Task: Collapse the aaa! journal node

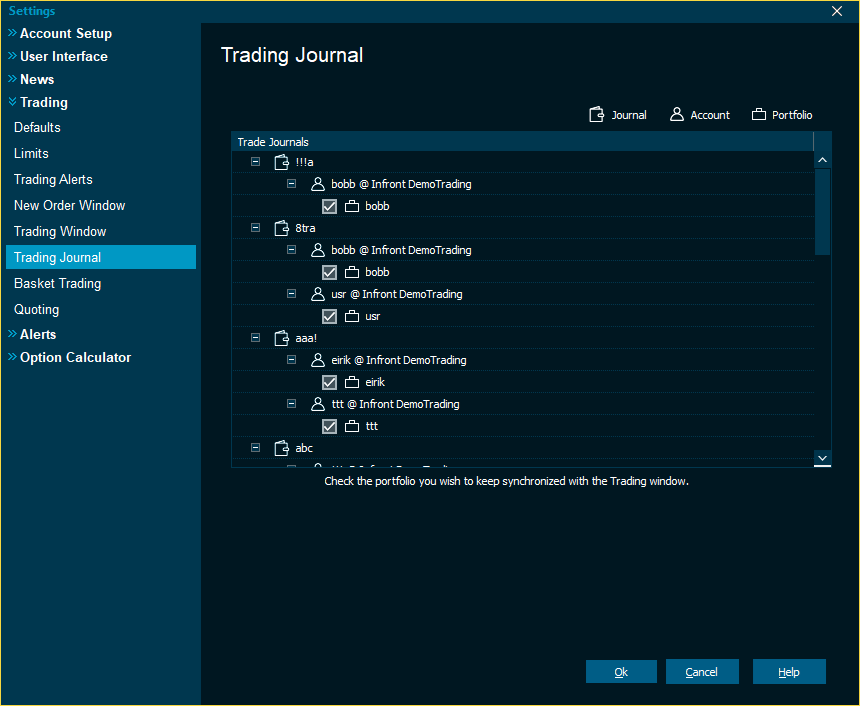Action: click(x=255, y=338)
